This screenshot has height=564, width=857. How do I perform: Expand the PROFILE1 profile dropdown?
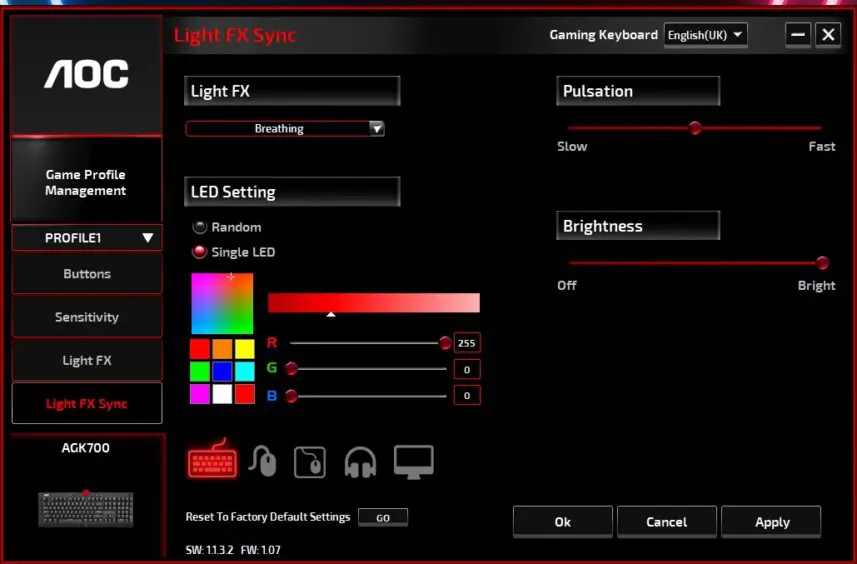[87, 238]
